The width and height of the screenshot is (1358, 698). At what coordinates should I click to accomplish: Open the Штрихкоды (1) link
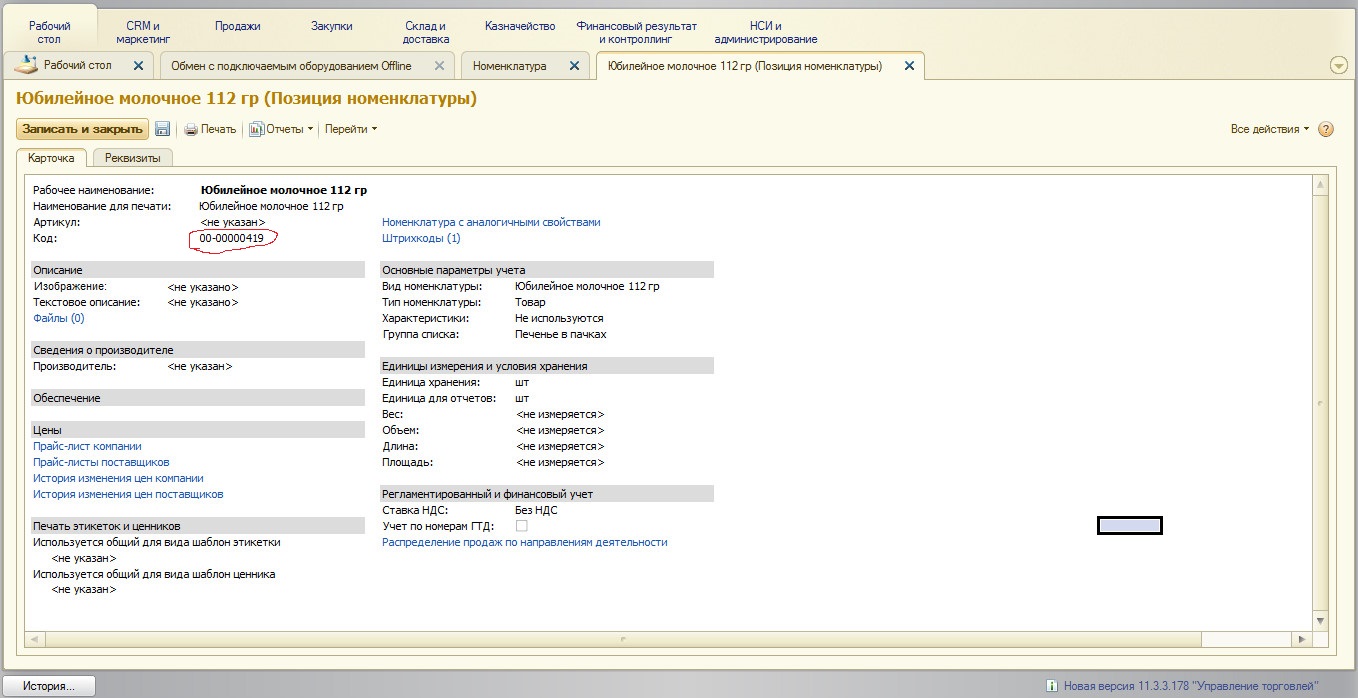pos(421,238)
